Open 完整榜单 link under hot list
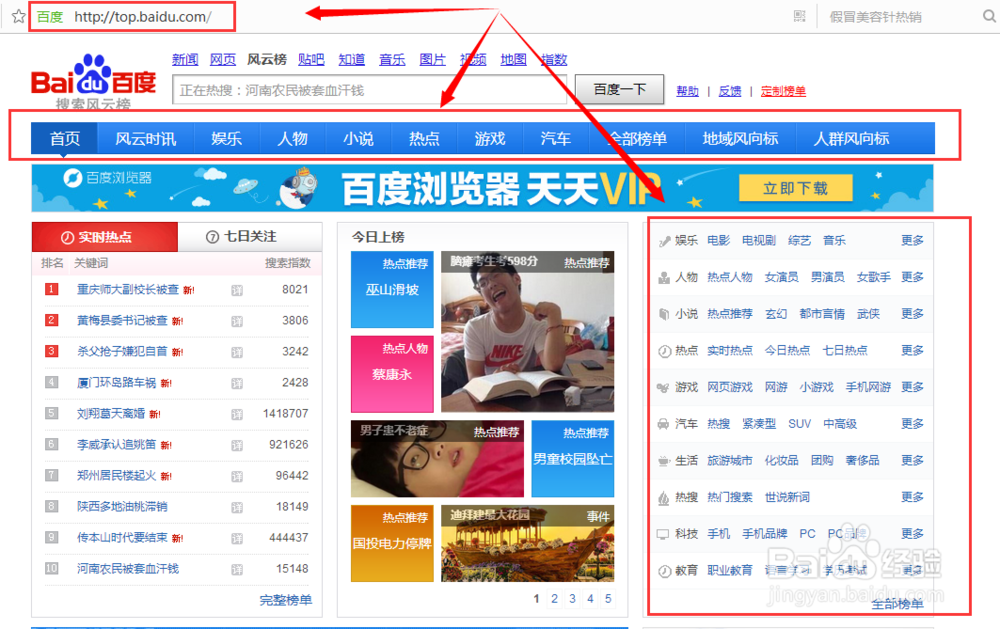The height and width of the screenshot is (629, 1000). pyautogui.click(x=286, y=600)
